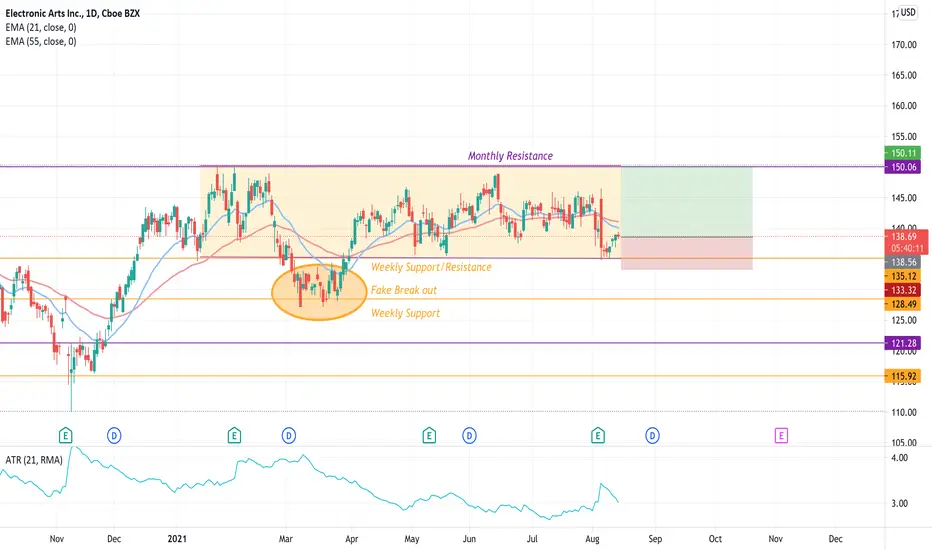The image size is (932, 550).
Task: Click the USD currency button
Action: 908,12
